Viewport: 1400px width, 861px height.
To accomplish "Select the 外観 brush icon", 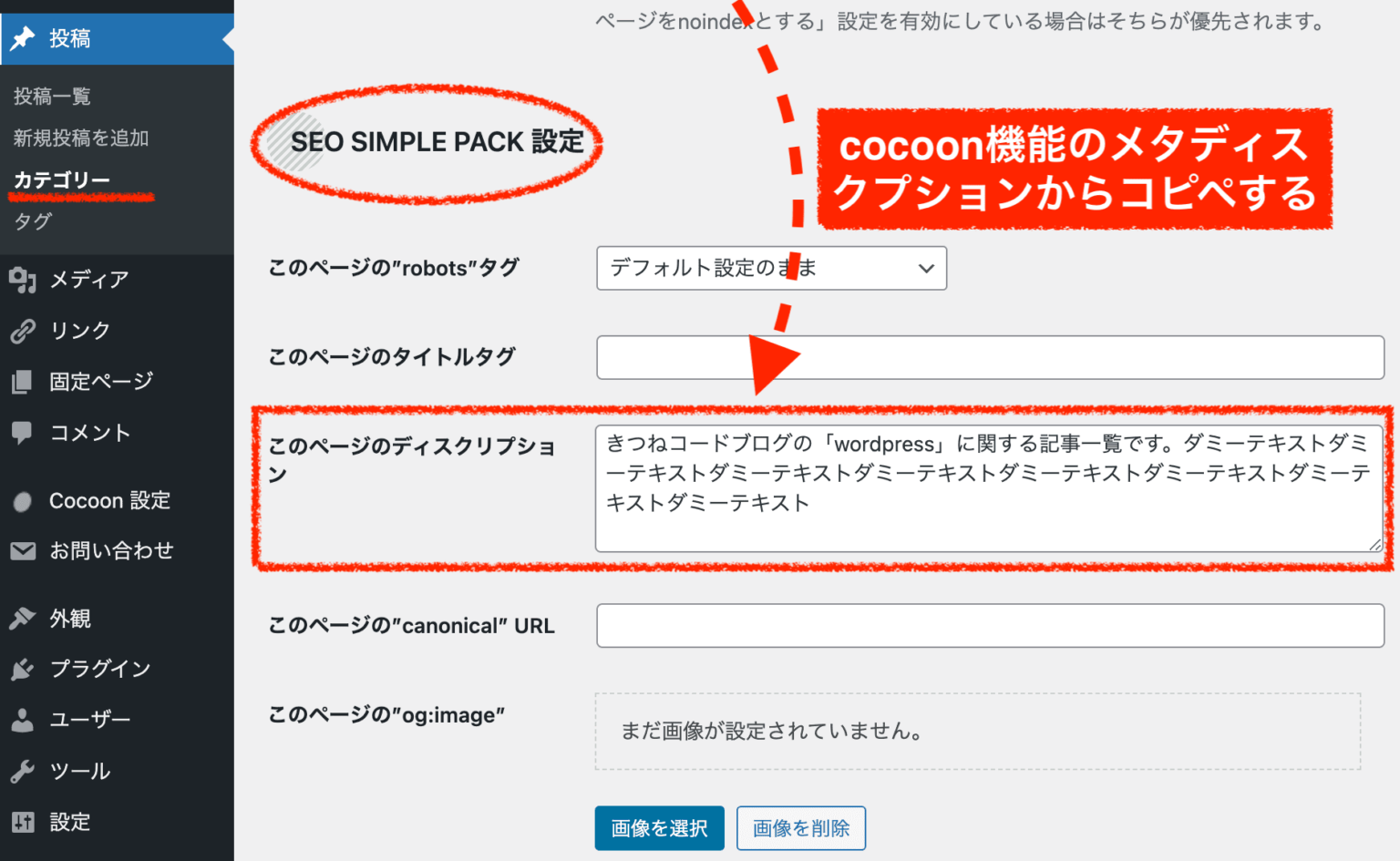I will coord(23,619).
